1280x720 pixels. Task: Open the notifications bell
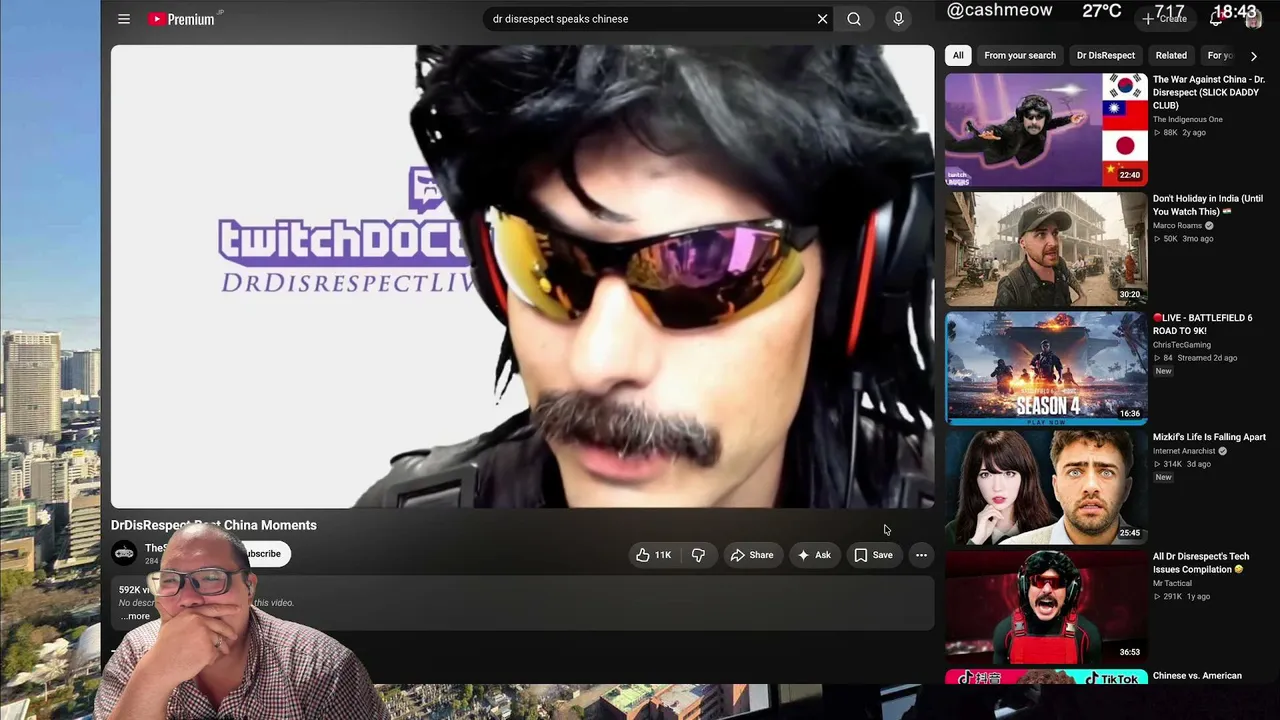point(1217,18)
